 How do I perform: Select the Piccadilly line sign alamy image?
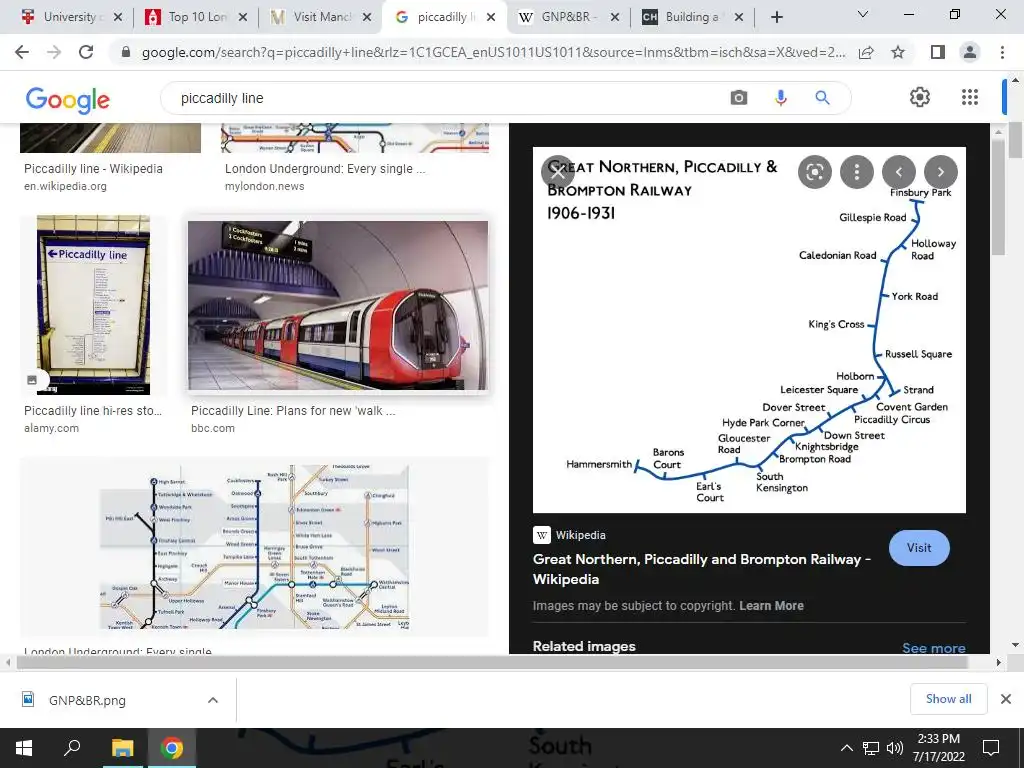[93, 305]
